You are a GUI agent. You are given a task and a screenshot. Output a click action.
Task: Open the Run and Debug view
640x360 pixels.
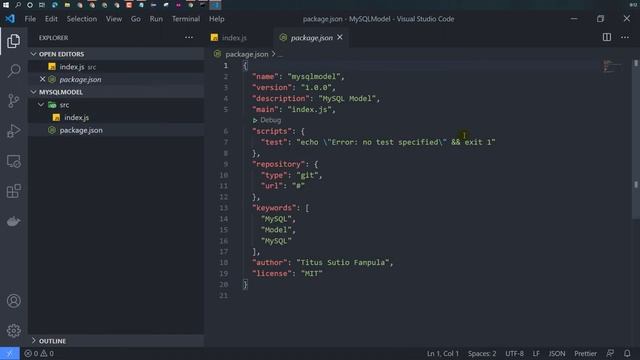[x=13, y=131]
